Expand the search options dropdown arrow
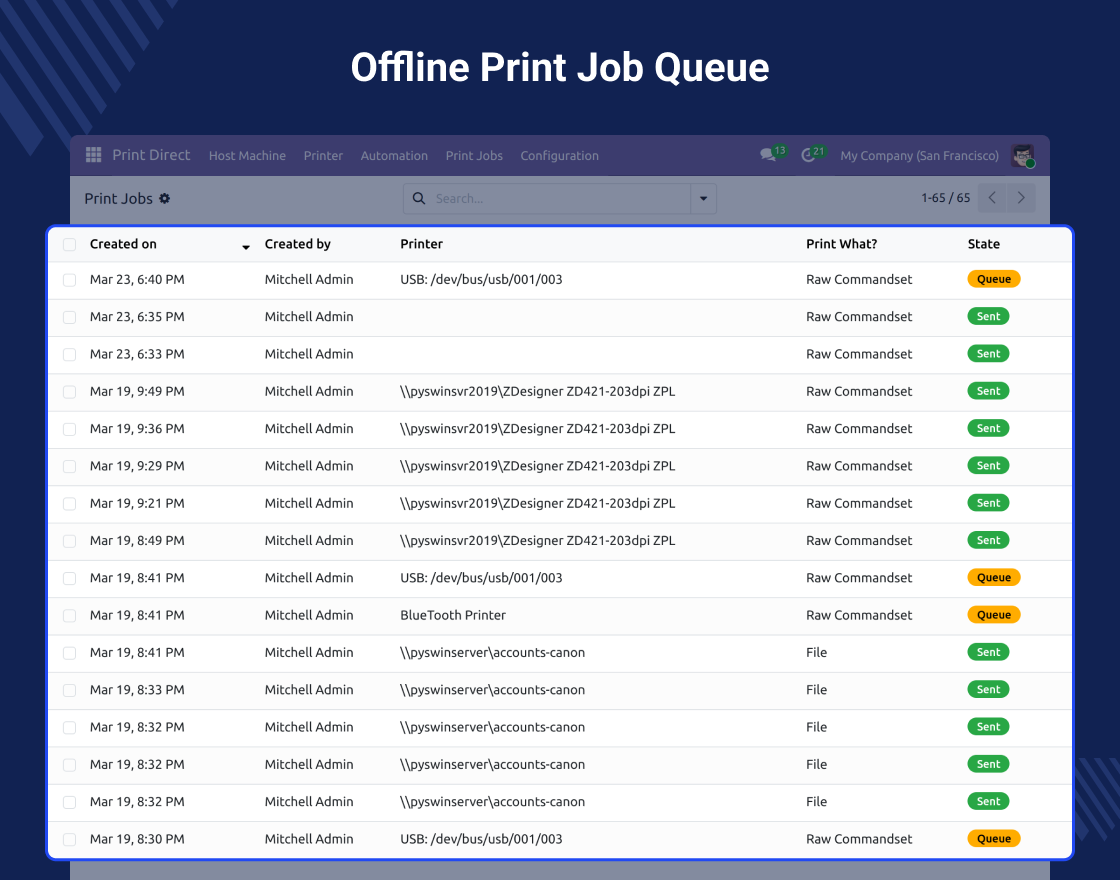 point(703,199)
